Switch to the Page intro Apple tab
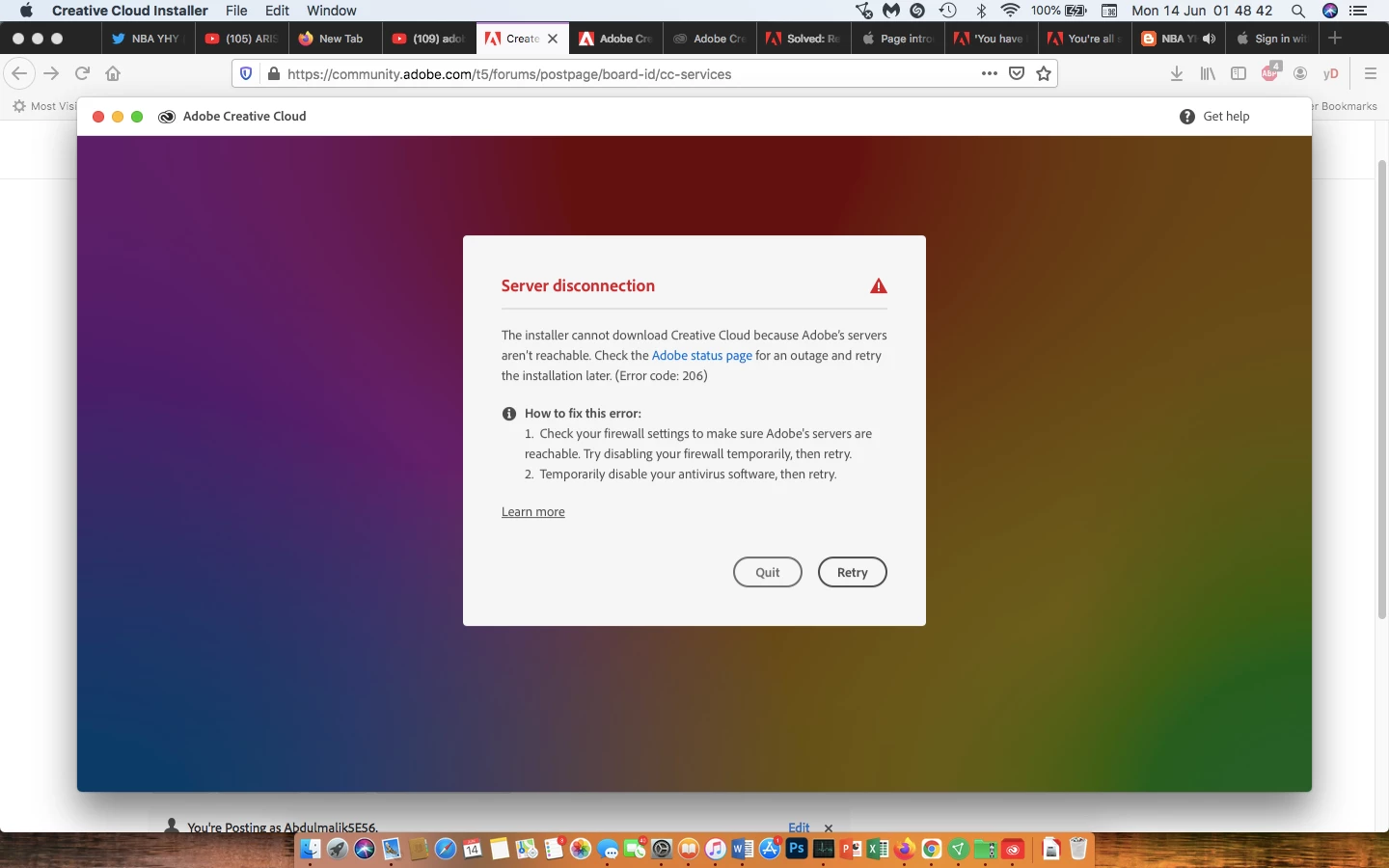Viewport: 1389px width, 868px height. [x=897, y=39]
